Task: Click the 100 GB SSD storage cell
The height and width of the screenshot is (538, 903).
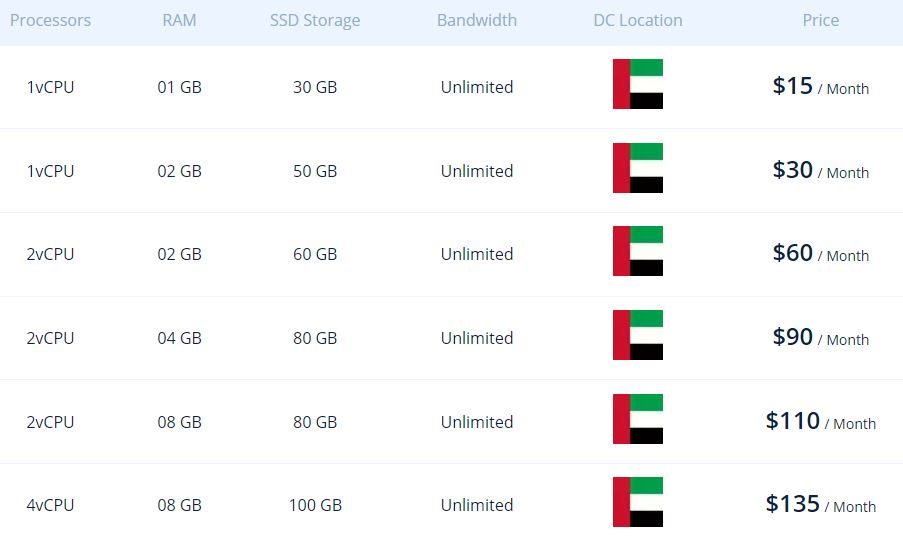Action: coord(315,505)
